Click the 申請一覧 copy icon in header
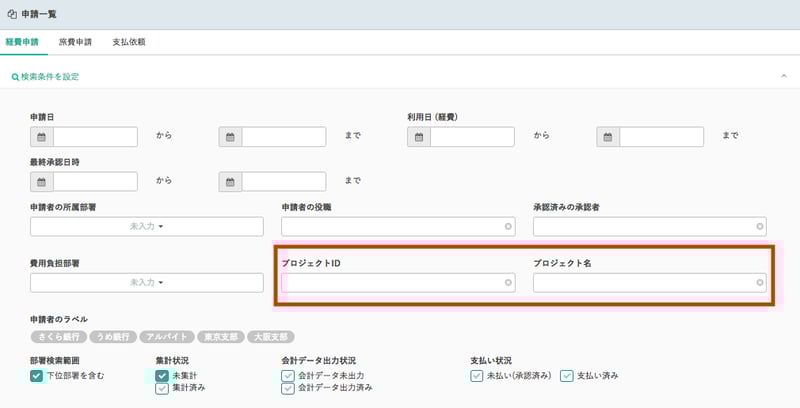800x408 pixels. pos(12,14)
